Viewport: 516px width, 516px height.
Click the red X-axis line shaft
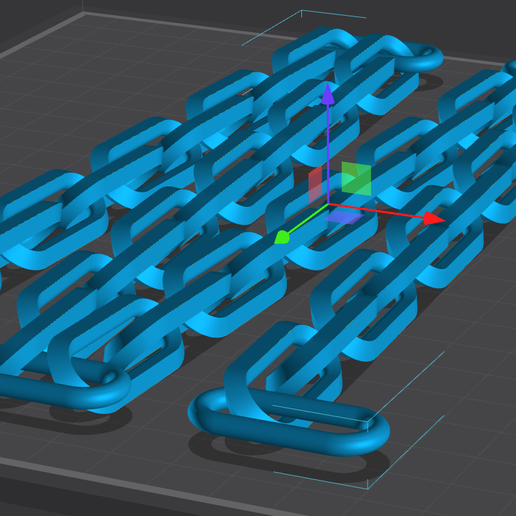tap(377, 211)
